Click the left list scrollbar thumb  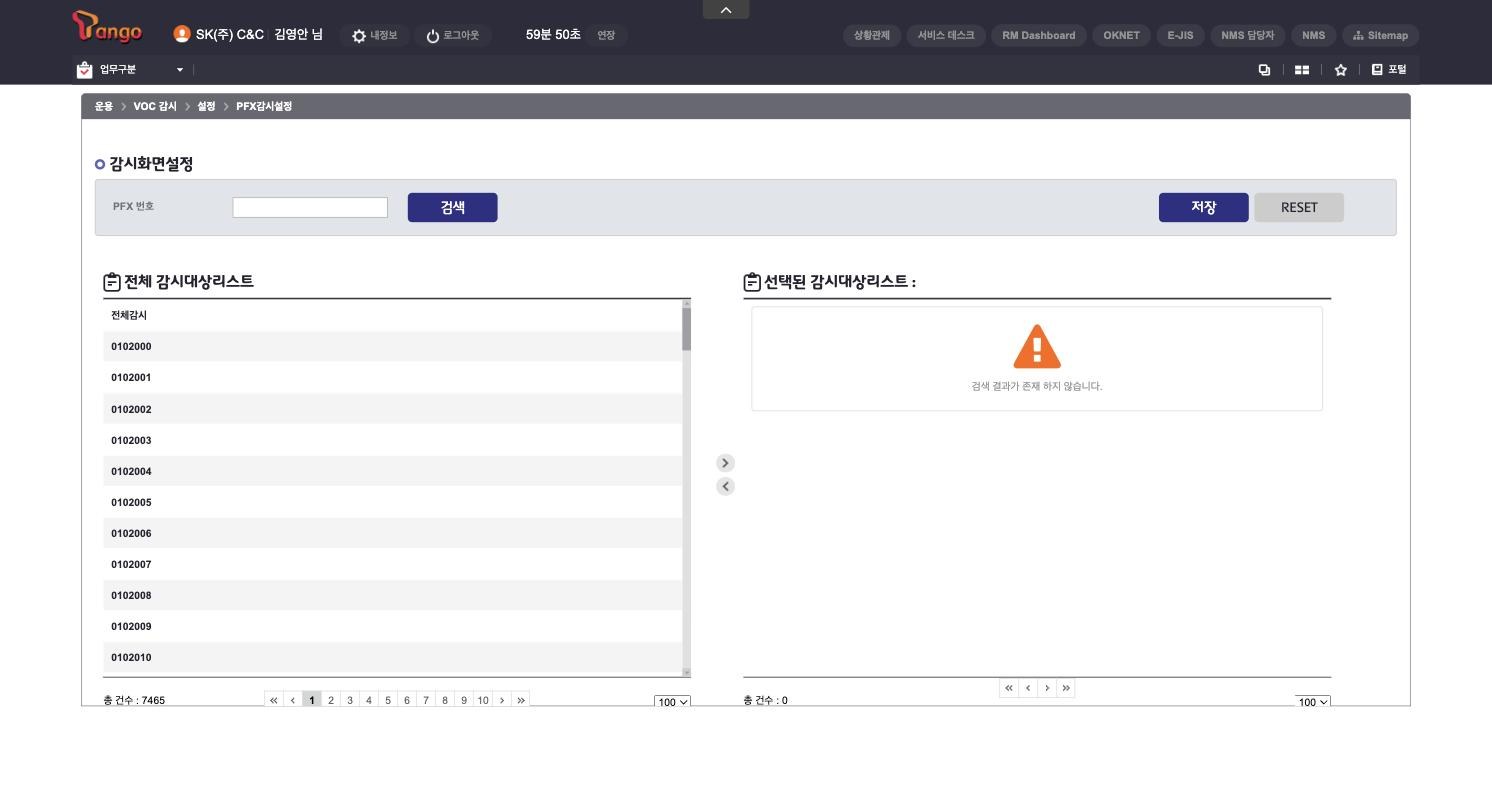click(x=687, y=329)
